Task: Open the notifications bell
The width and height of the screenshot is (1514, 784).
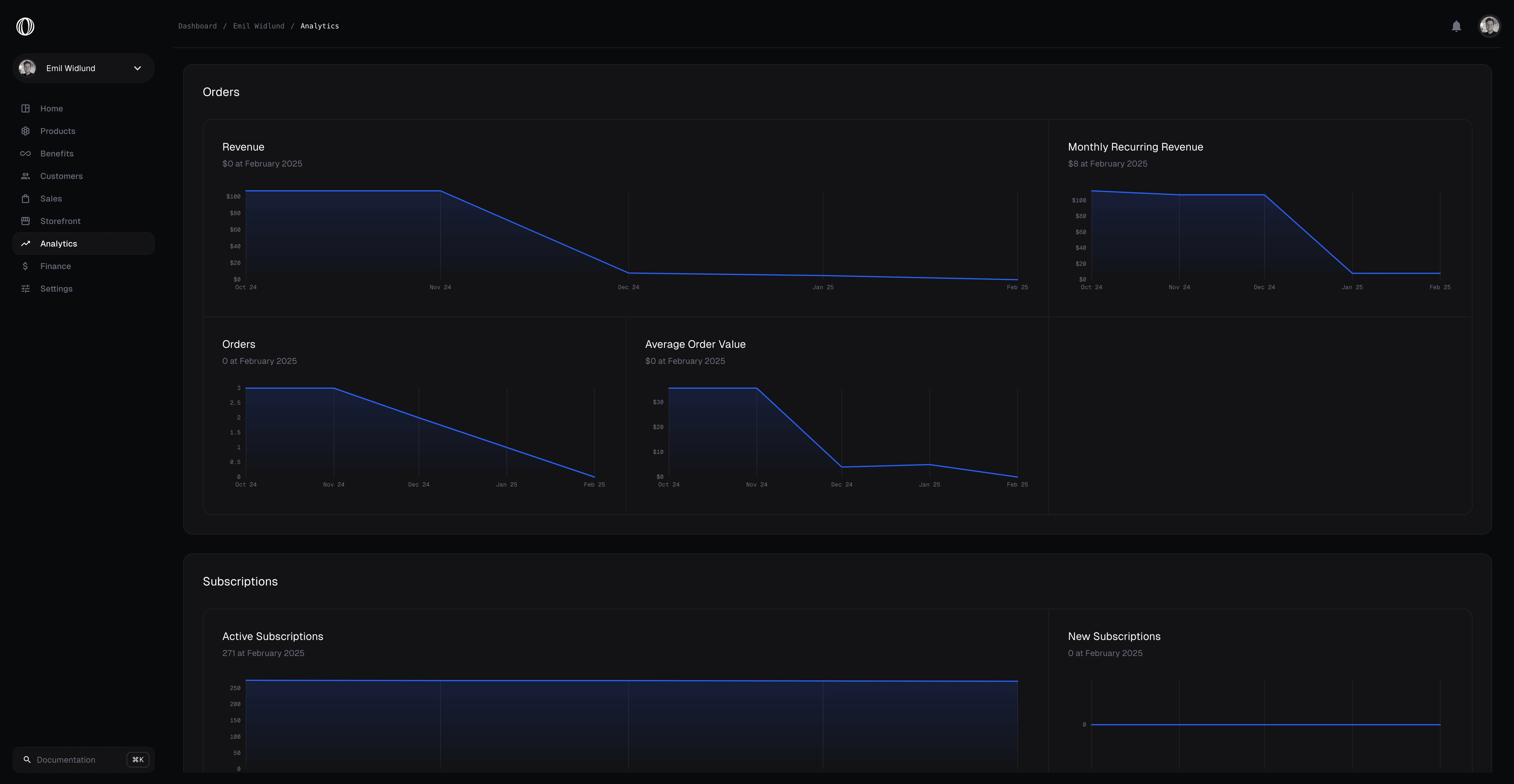Action: (x=1456, y=26)
